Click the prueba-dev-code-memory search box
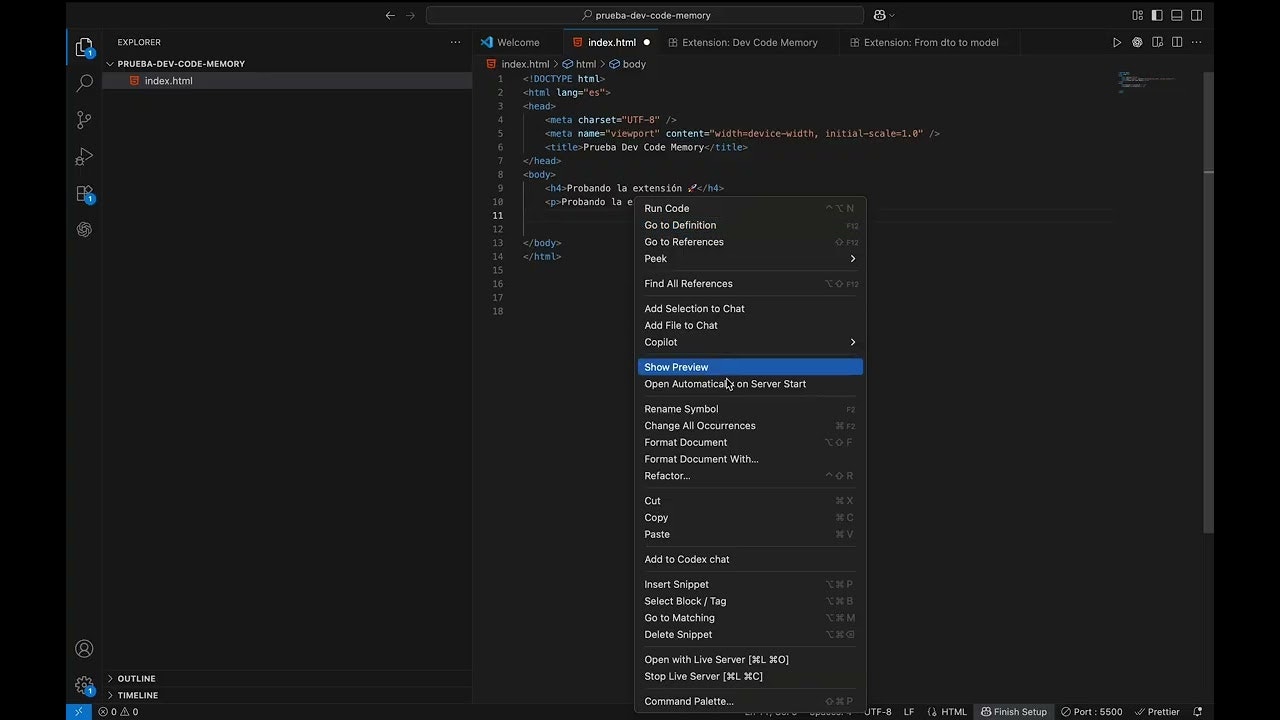Viewport: 1280px width, 720px height. click(645, 15)
